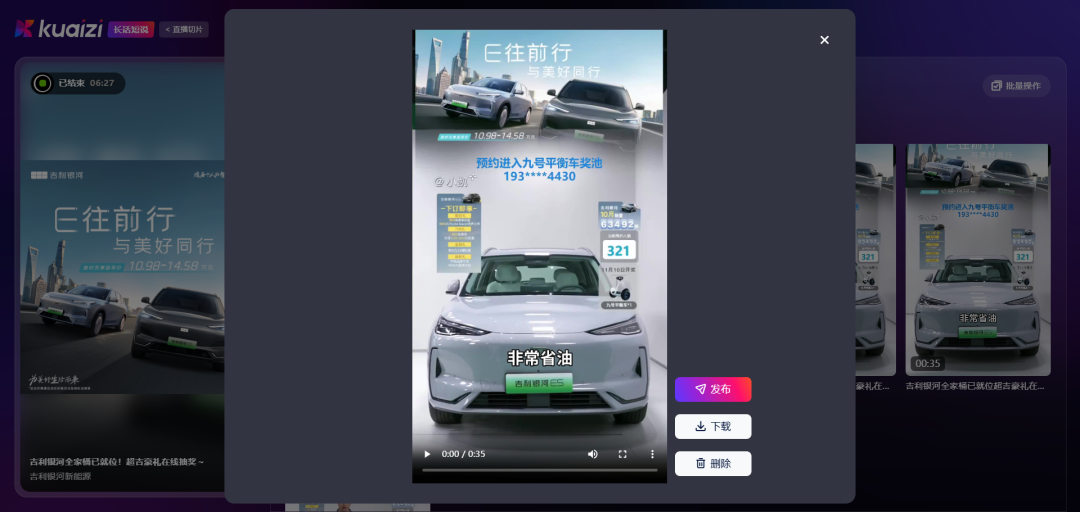
Task: Click the kuaizi logo
Action: click(x=59, y=29)
